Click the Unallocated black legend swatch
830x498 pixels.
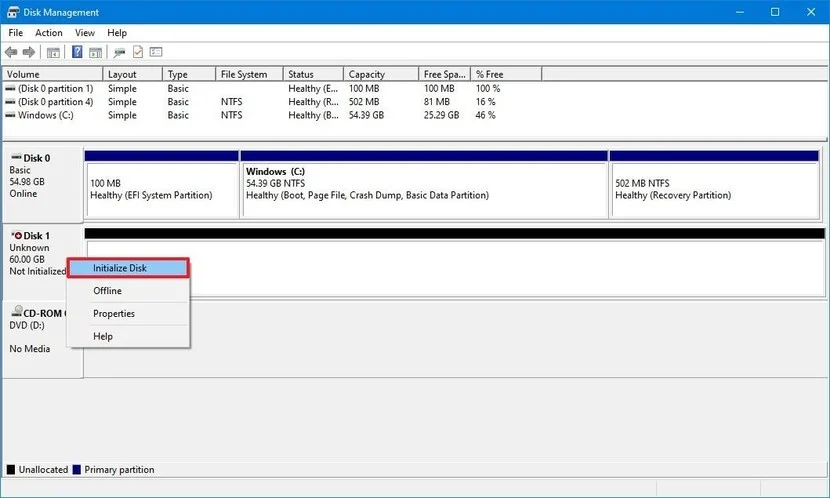tap(11, 470)
